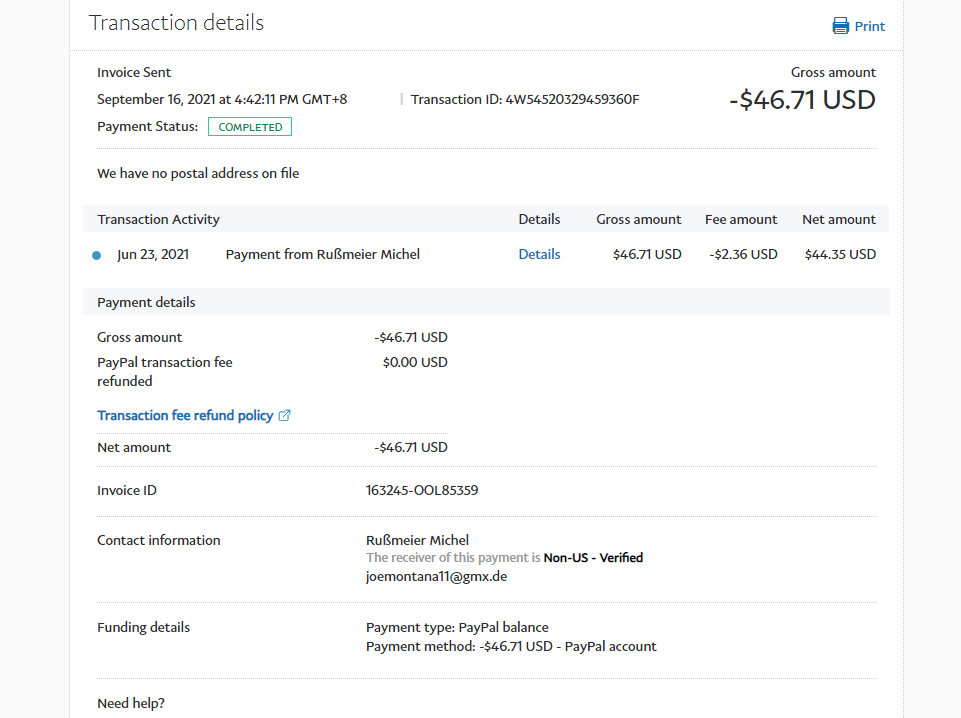This screenshot has width=961, height=718.
Task: Click the Fee amount column header
Action: pos(741,219)
